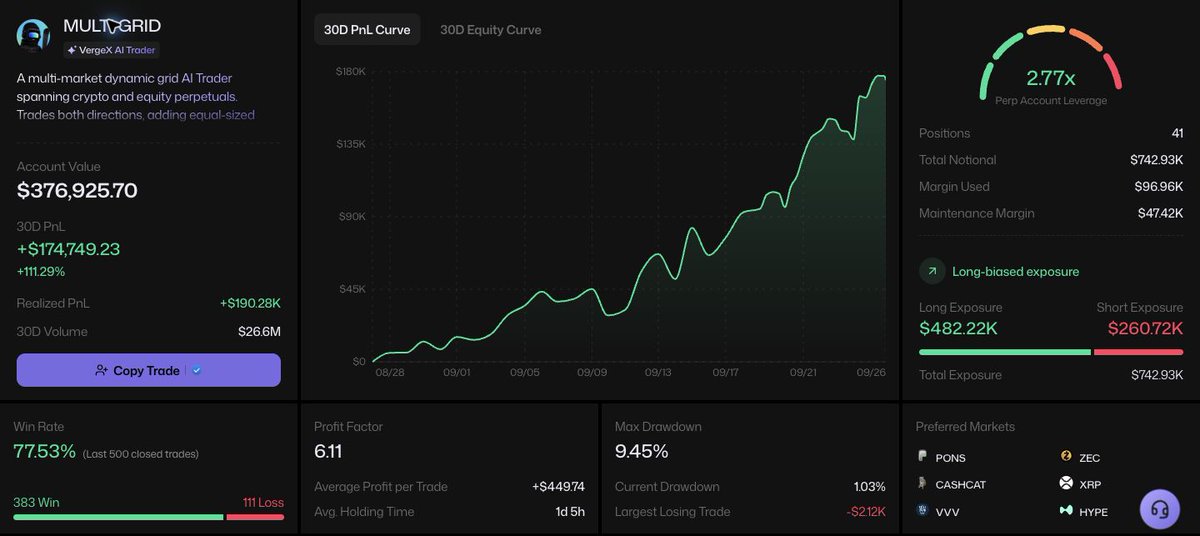
Task: Click the Short Exposure $260.72K value
Action: 1144,328
